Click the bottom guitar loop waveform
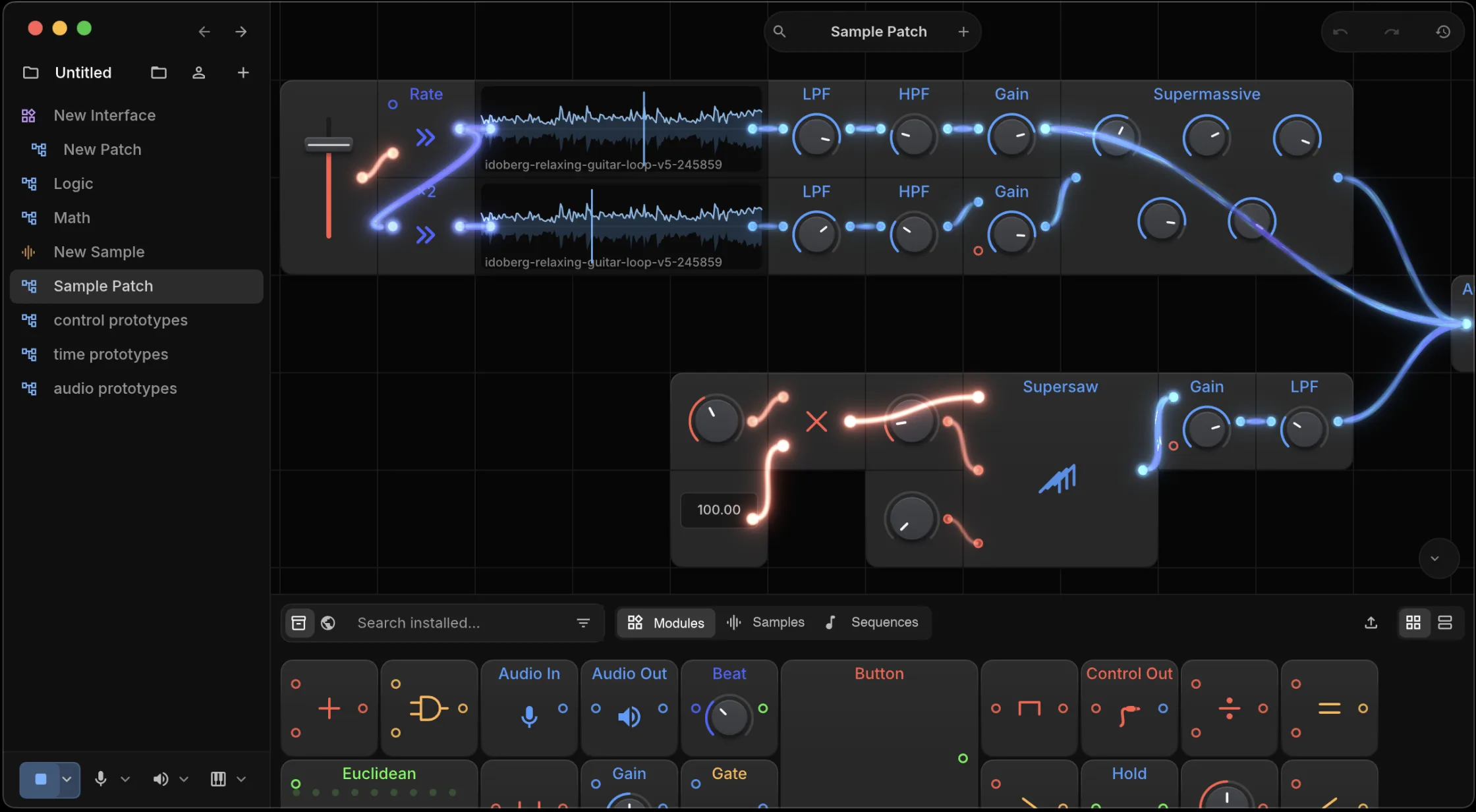This screenshot has width=1476, height=812. pos(621,227)
